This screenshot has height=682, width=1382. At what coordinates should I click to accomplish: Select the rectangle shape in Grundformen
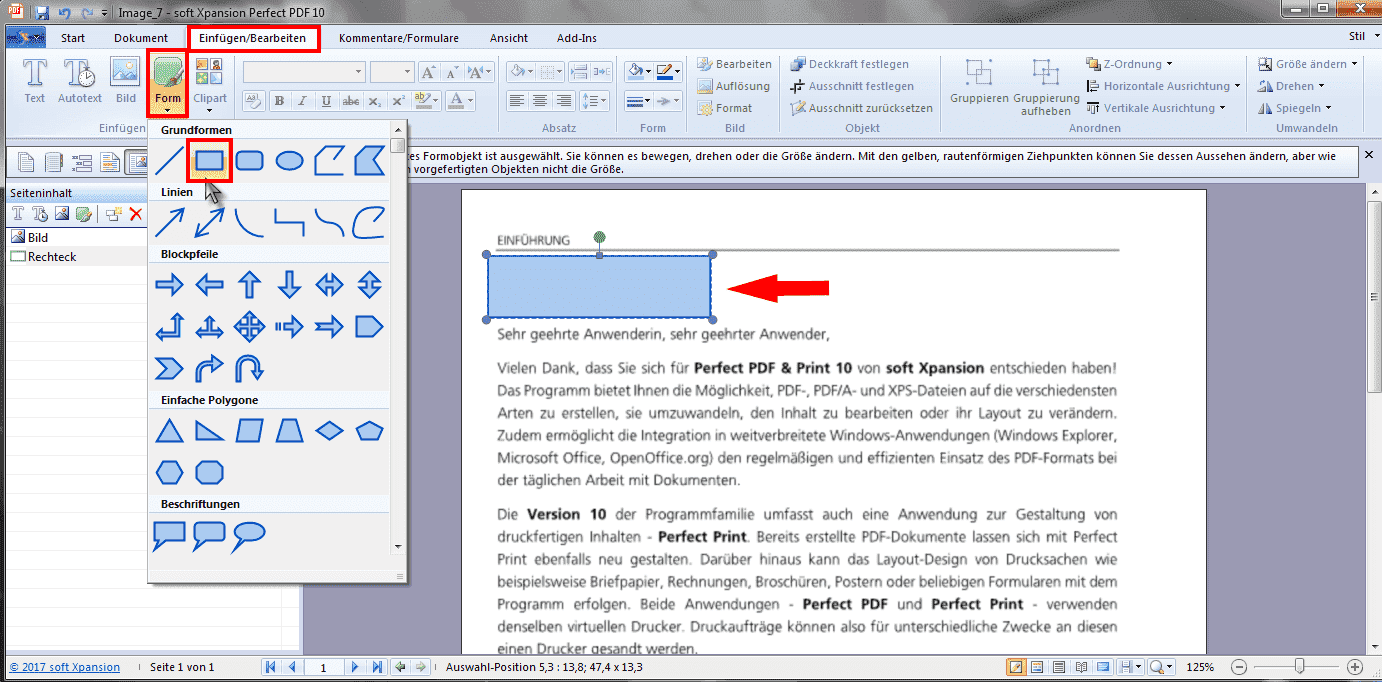click(209, 160)
